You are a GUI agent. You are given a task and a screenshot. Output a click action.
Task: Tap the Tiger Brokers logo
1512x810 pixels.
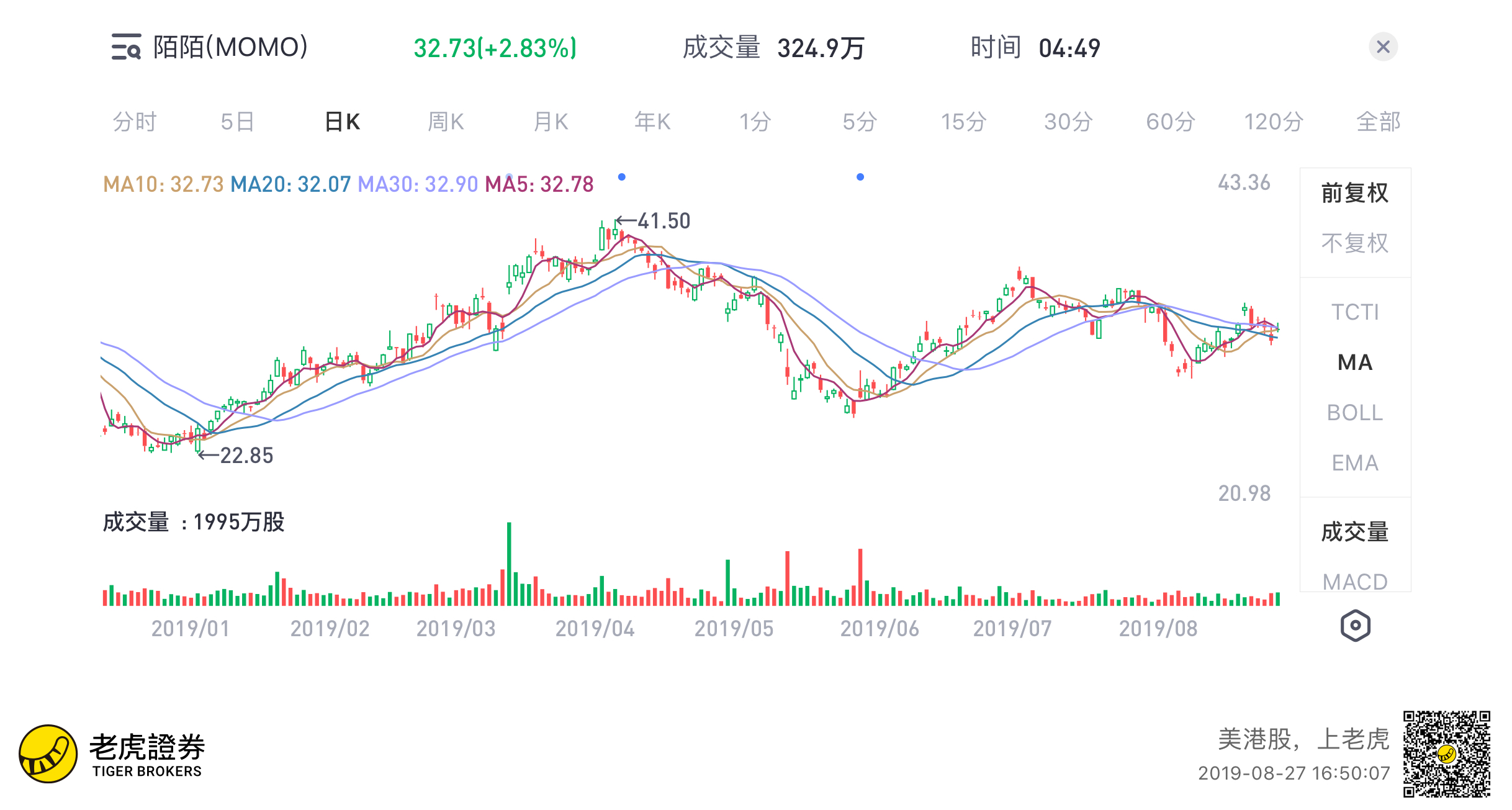tap(48, 754)
